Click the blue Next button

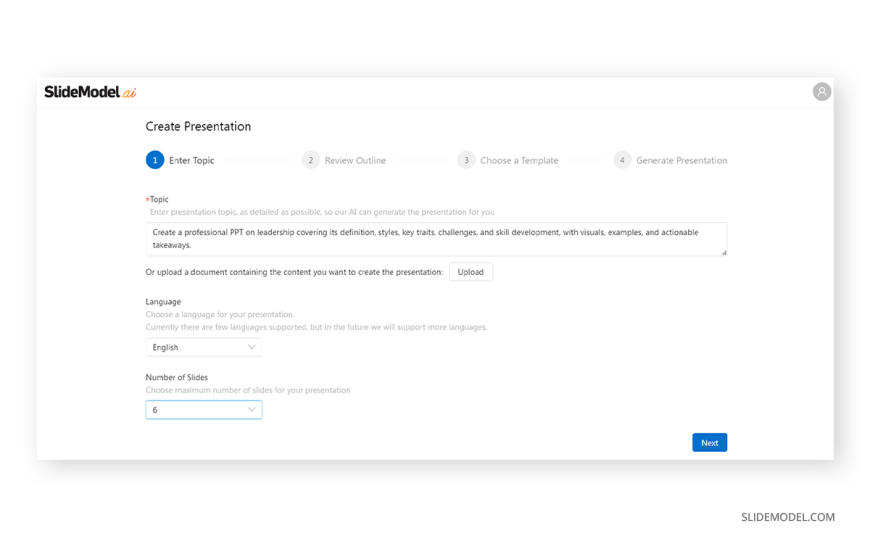[x=709, y=443]
